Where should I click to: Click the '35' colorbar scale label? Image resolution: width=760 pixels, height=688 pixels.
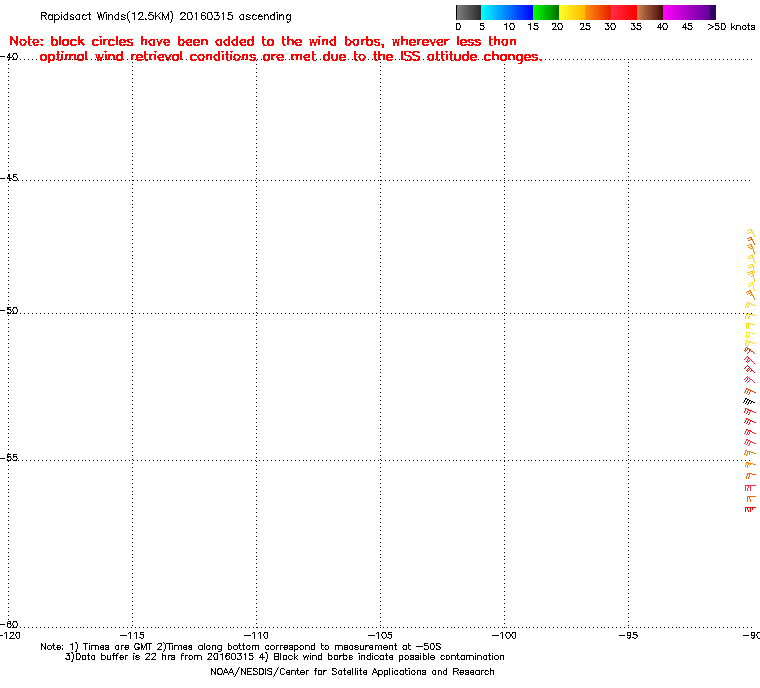[x=636, y=27]
